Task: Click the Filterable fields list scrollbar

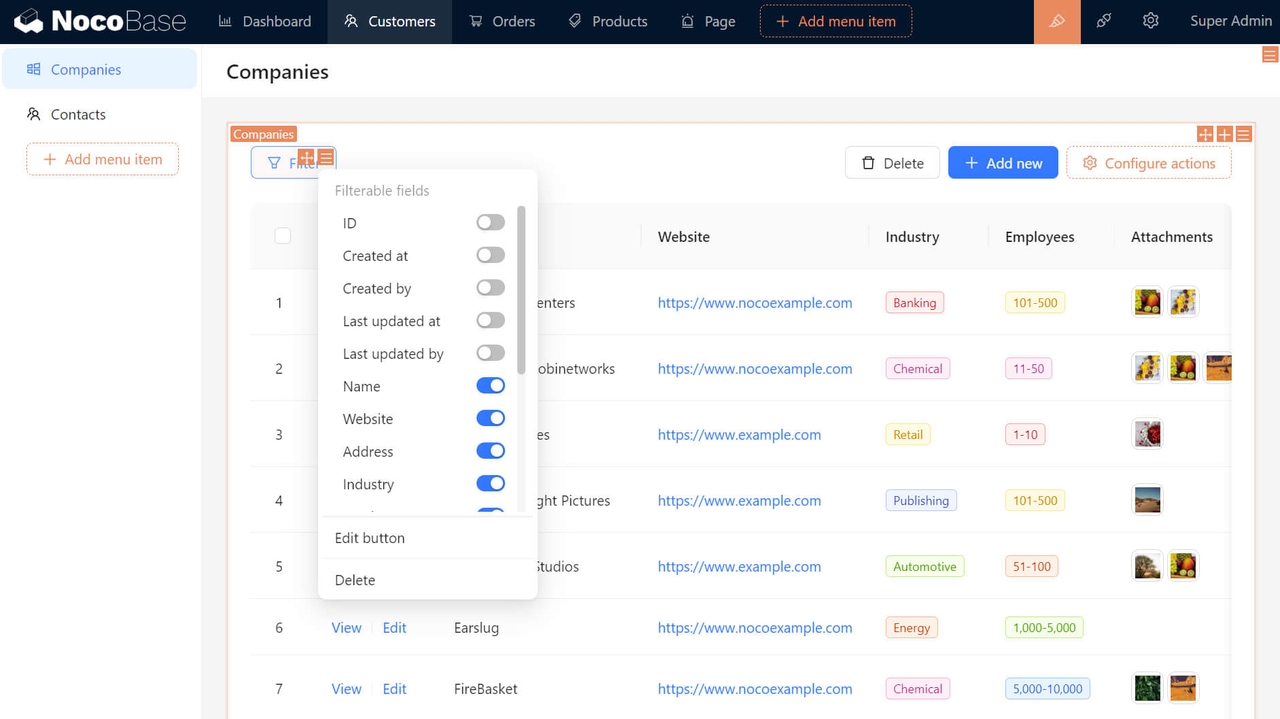Action: click(x=521, y=290)
